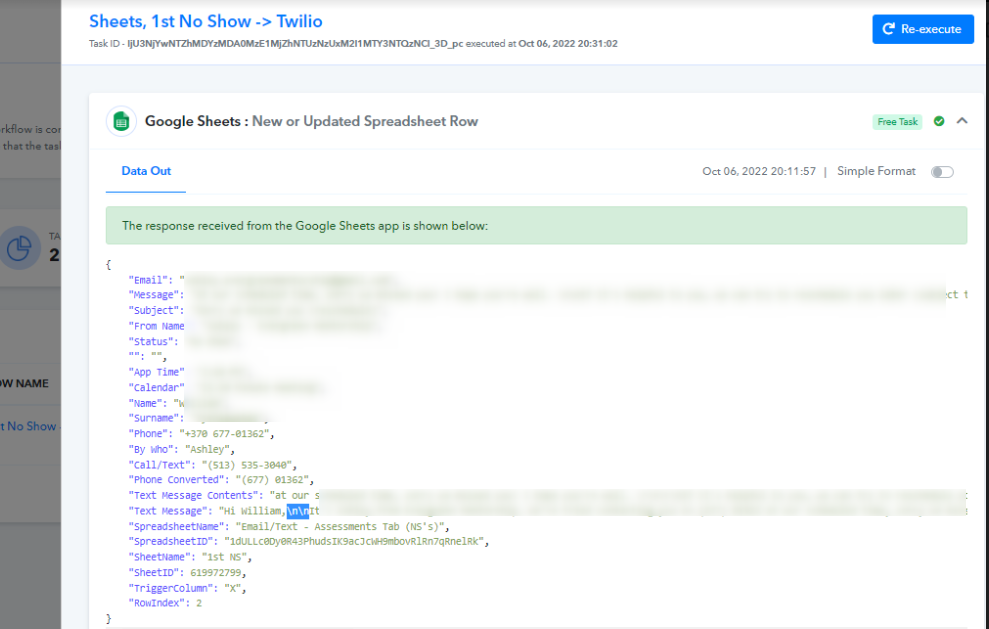Click the SpreadsheetID value
The width and height of the screenshot is (989, 629).
point(356,542)
